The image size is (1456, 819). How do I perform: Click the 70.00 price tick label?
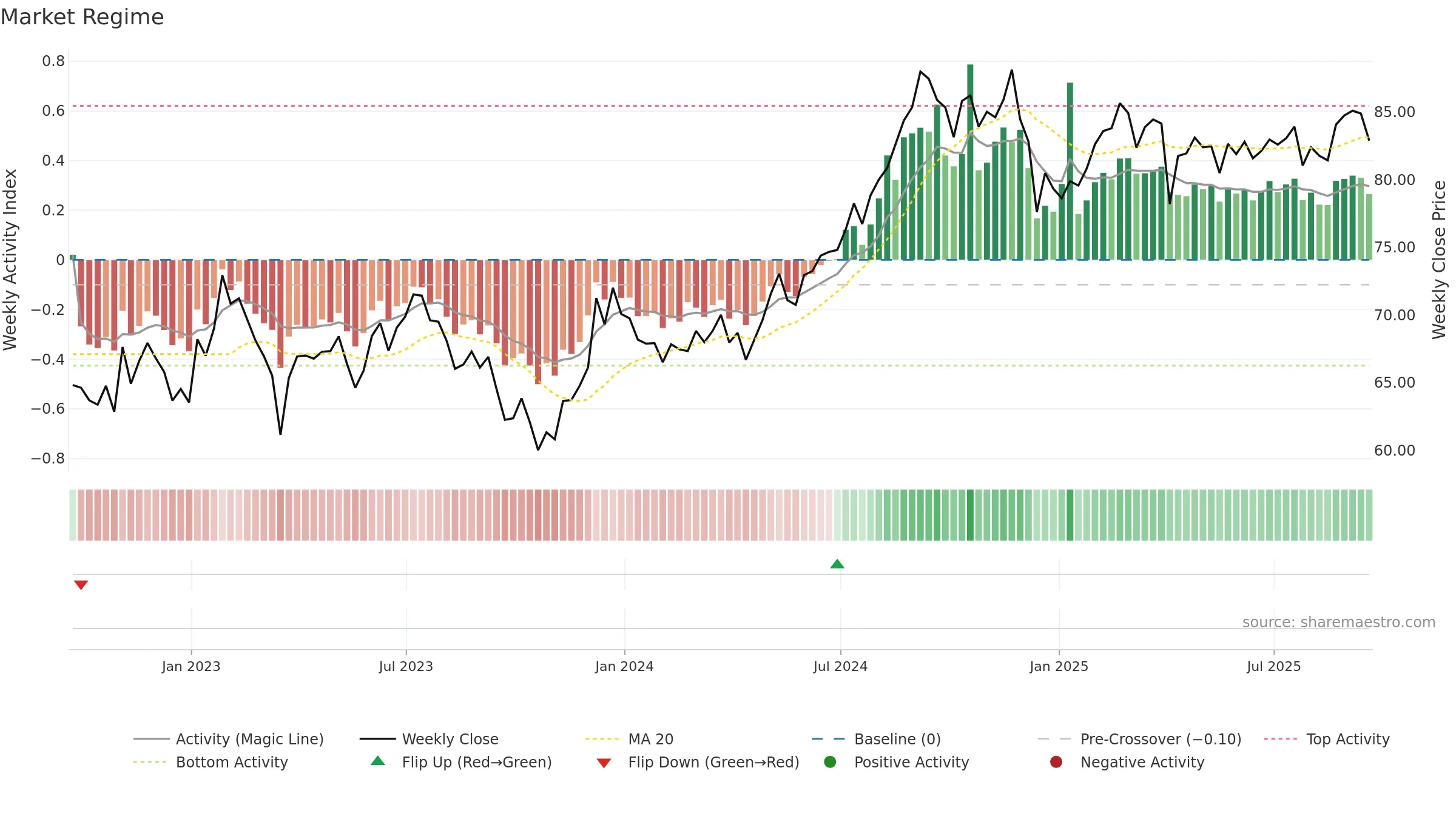[x=1395, y=315]
